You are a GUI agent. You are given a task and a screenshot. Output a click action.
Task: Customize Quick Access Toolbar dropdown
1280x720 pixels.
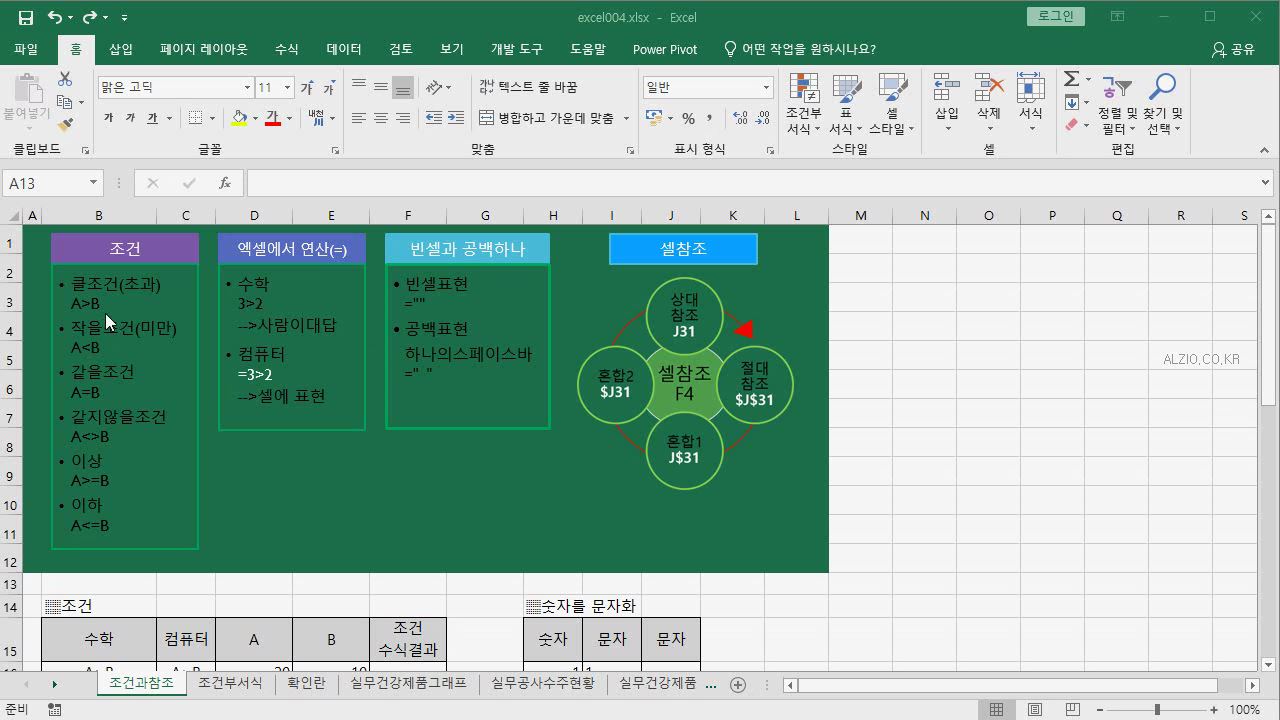tap(124, 17)
